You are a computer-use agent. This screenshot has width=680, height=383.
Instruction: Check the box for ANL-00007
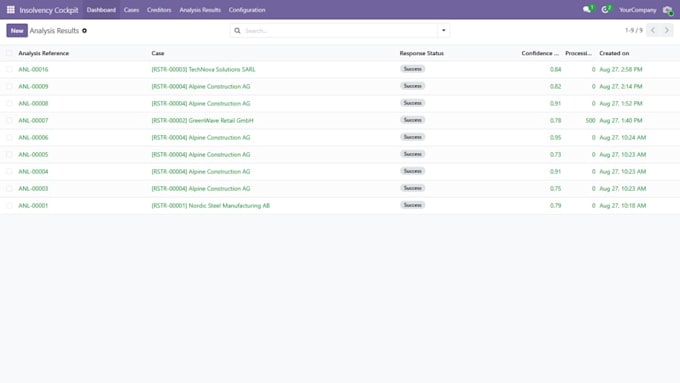(9, 120)
